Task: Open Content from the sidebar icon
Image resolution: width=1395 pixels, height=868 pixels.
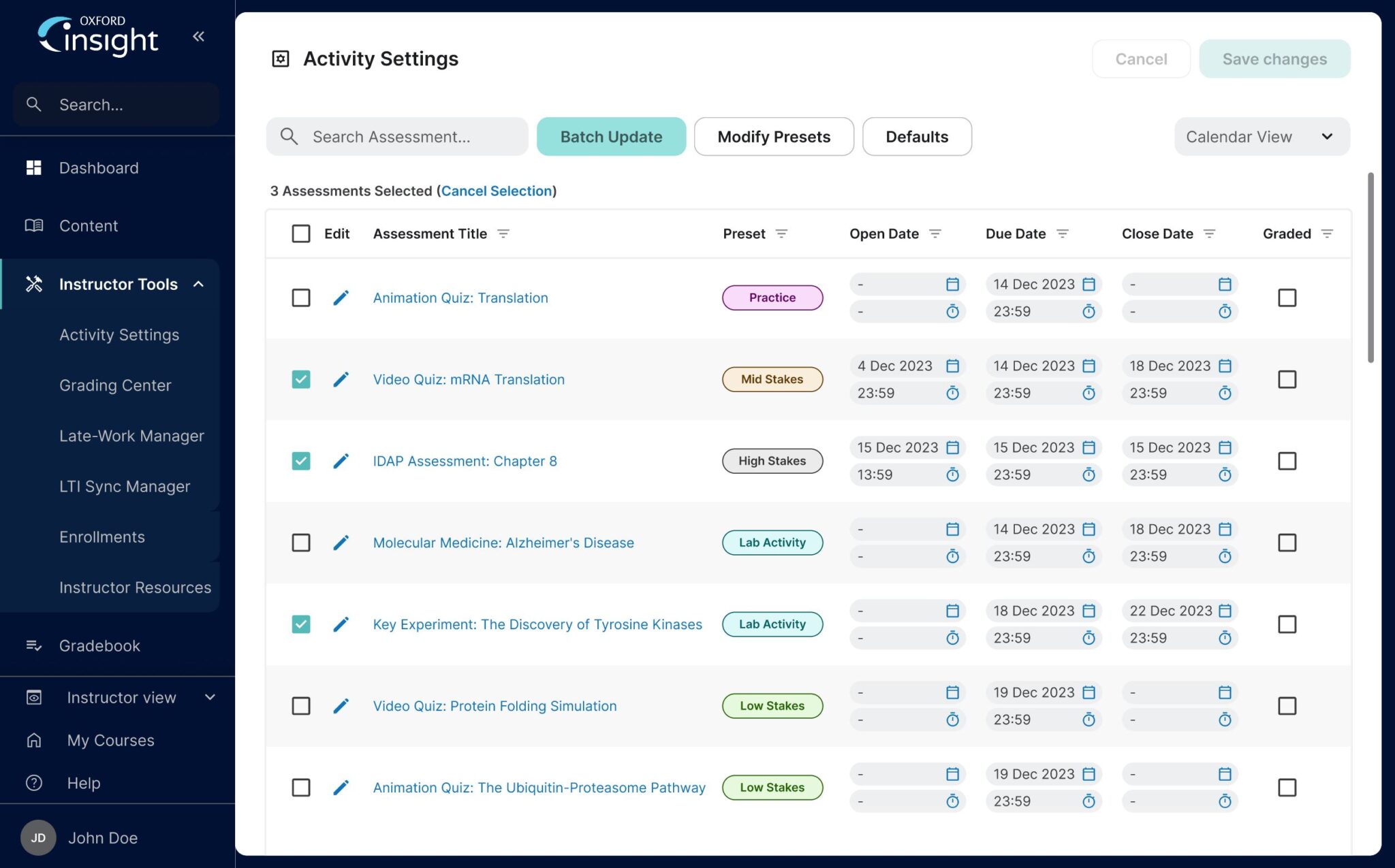Action: tap(34, 225)
